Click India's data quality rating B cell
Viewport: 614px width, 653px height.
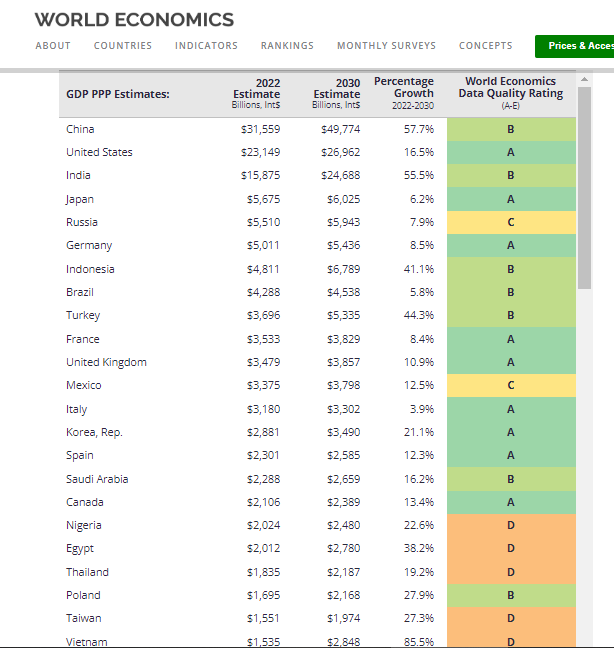(511, 176)
